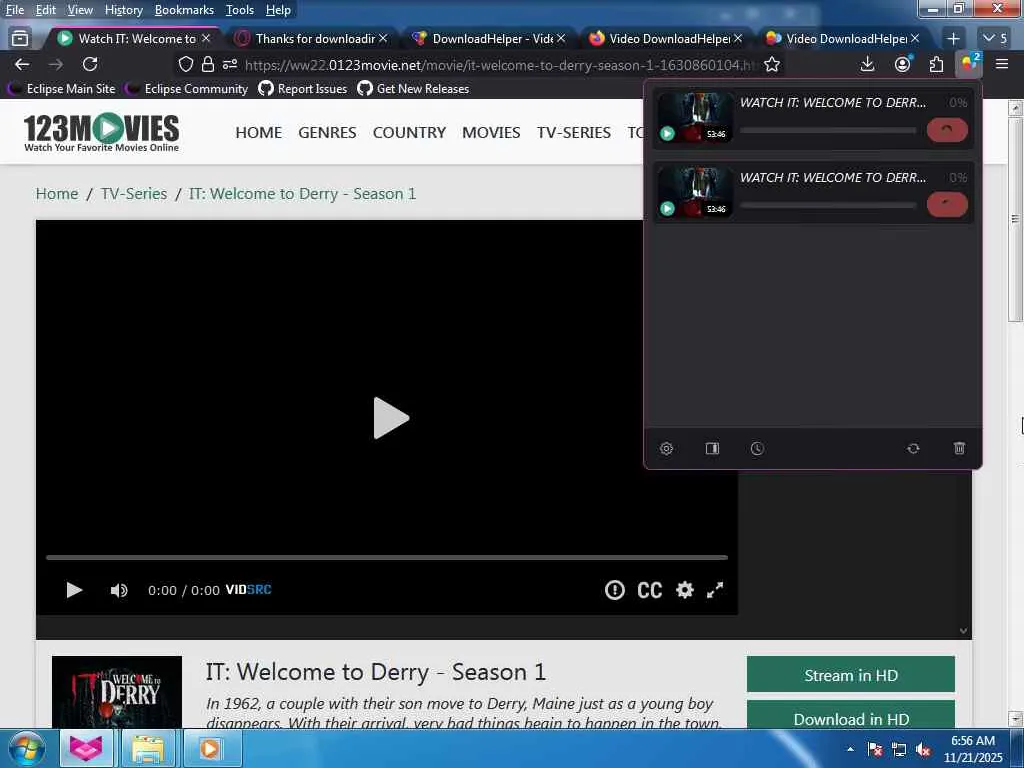The height and width of the screenshot is (768, 1024).
Task: Open second detected video thumbnail
Action: [694, 192]
